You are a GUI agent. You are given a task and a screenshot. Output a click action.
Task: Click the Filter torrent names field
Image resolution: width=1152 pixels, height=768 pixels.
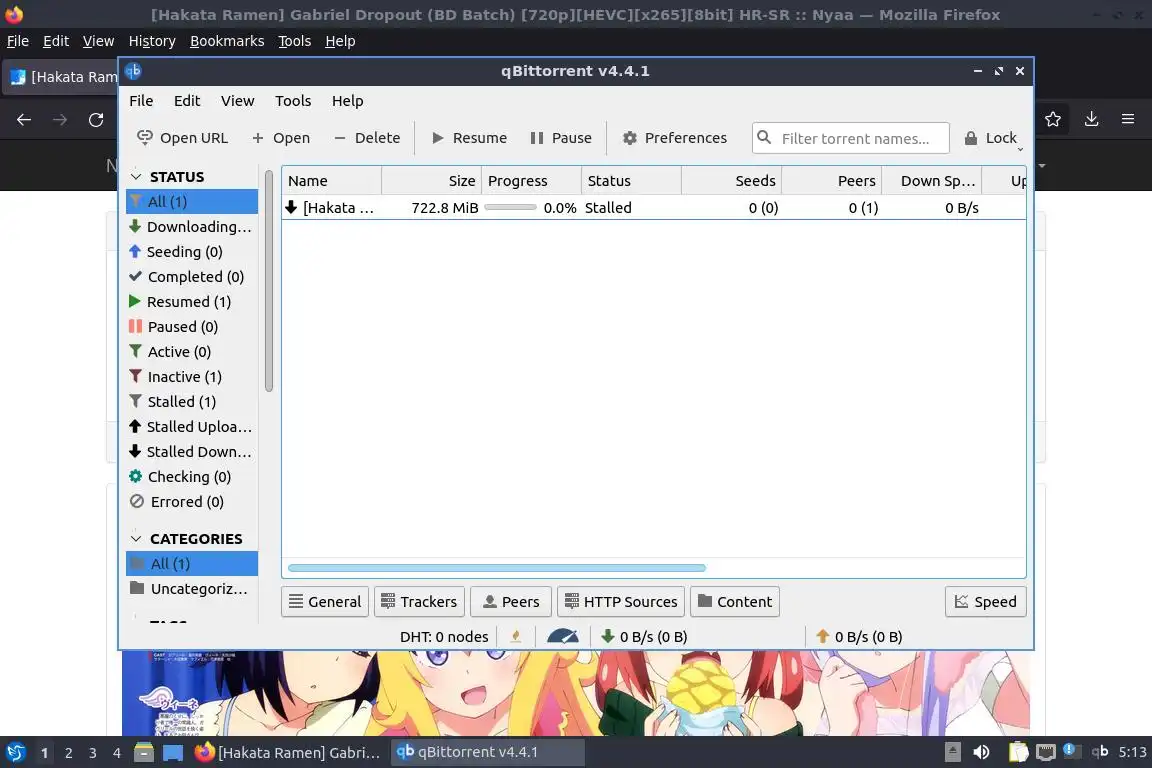click(x=851, y=138)
